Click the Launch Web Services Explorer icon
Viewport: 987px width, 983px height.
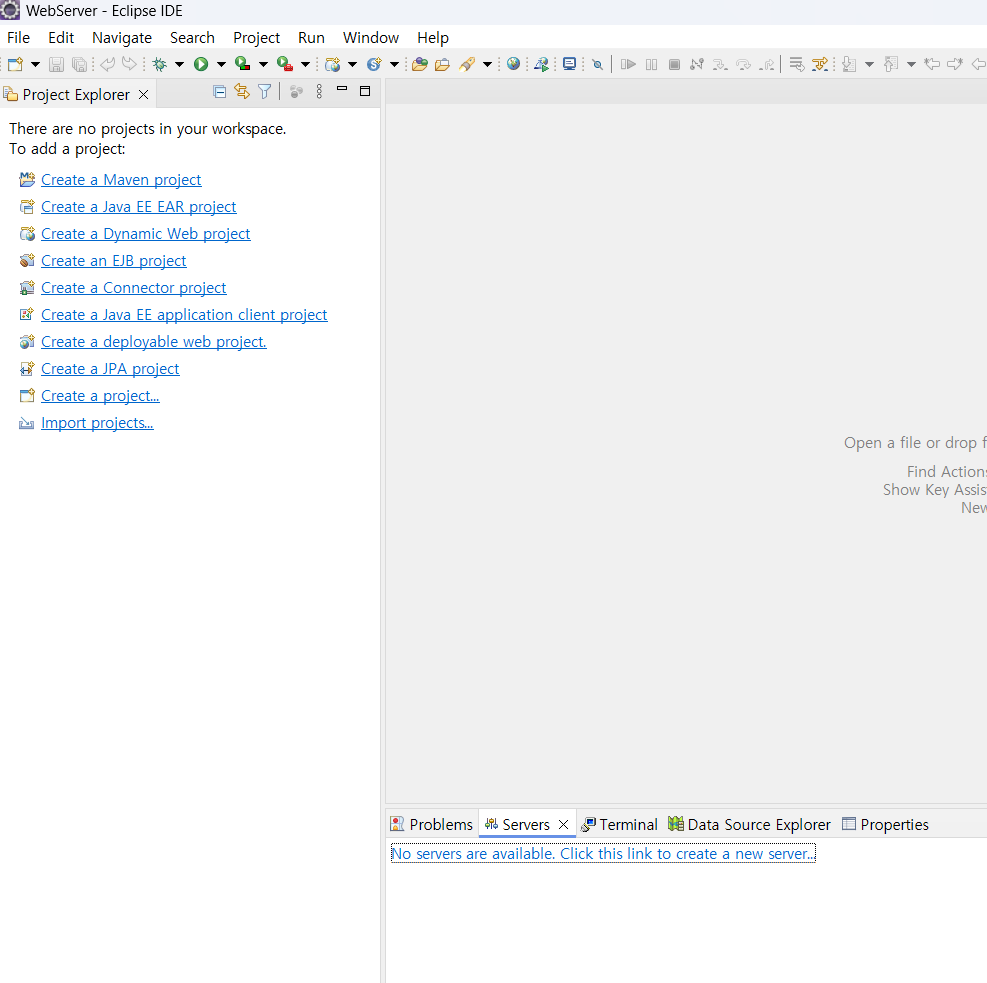pyautogui.click(x=541, y=64)
